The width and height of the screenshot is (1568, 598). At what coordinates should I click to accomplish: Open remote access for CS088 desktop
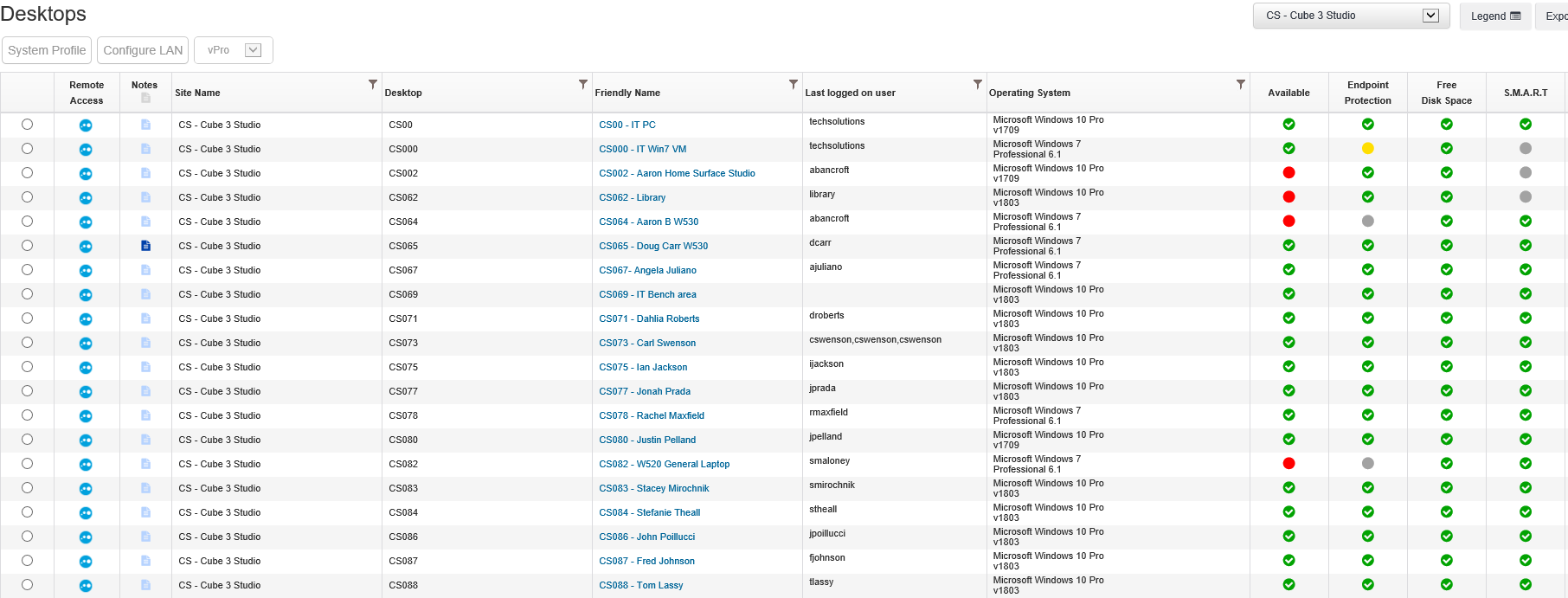point(86,586)
